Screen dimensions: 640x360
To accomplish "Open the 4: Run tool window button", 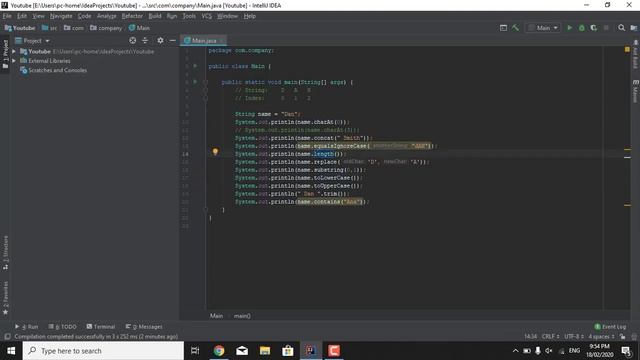I will [27, 327].
